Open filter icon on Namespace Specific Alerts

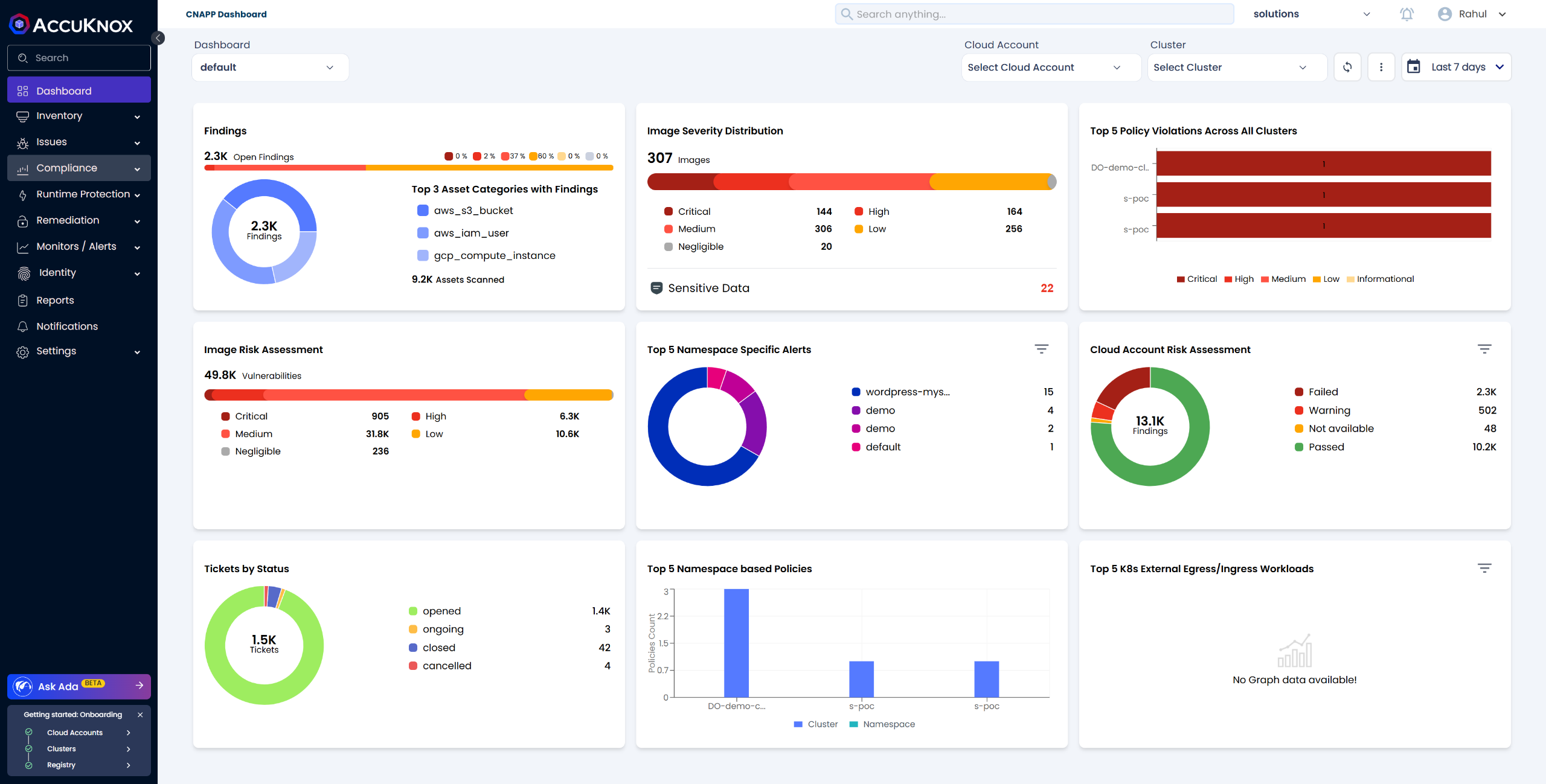pos(1041,349)
